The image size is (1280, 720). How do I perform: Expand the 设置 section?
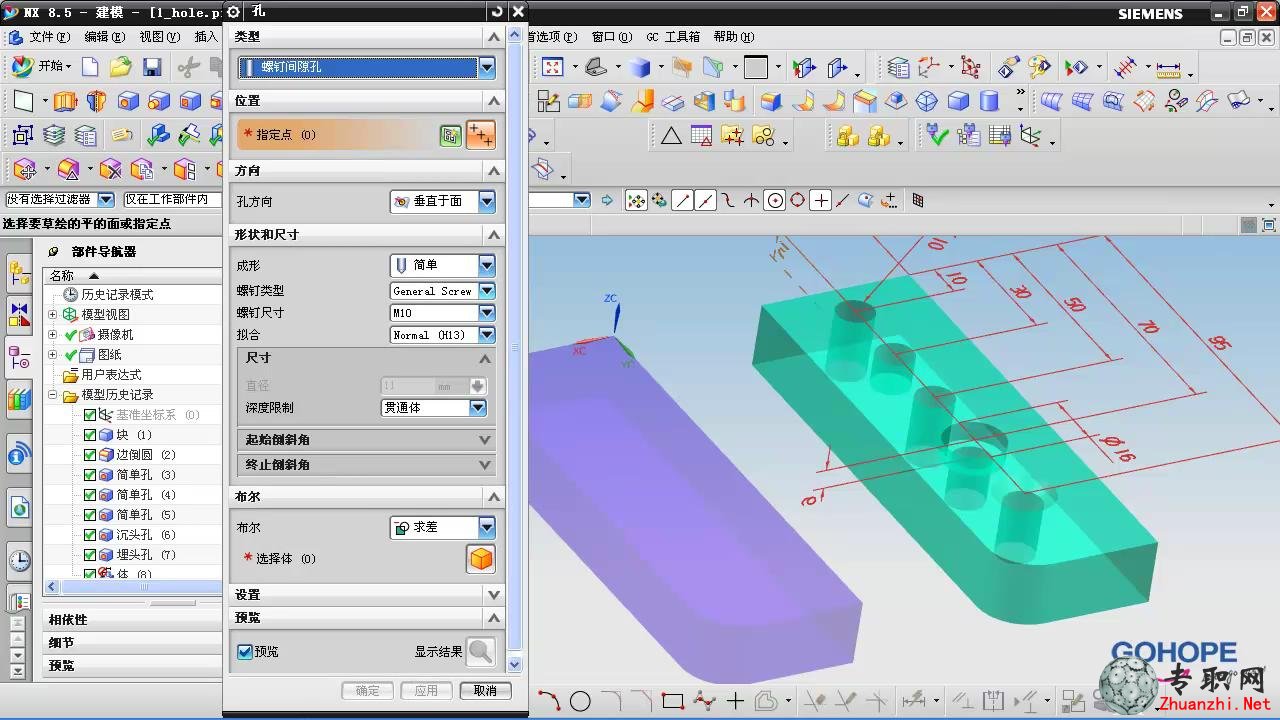pyautogui.click(x=367, y=594)
